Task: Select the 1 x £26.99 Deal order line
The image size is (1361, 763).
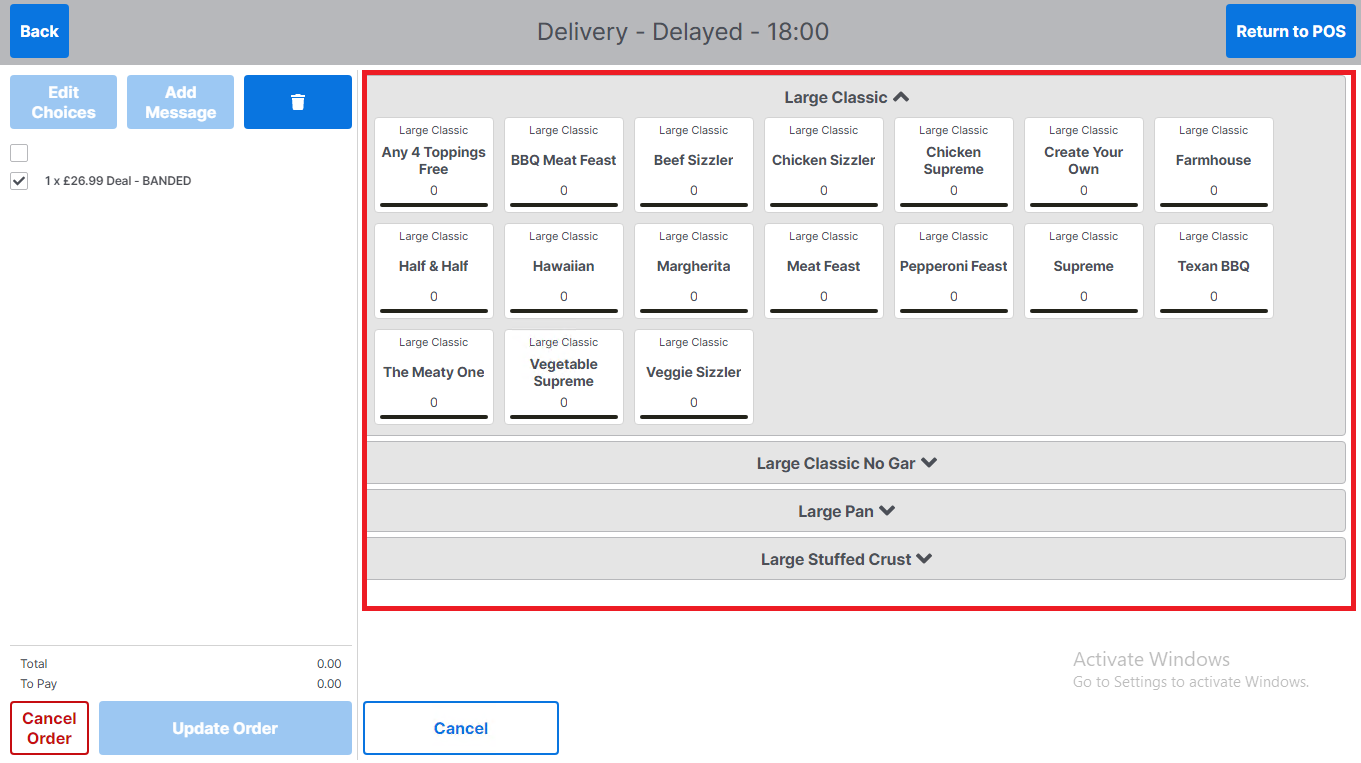Action: coord(118,181)
